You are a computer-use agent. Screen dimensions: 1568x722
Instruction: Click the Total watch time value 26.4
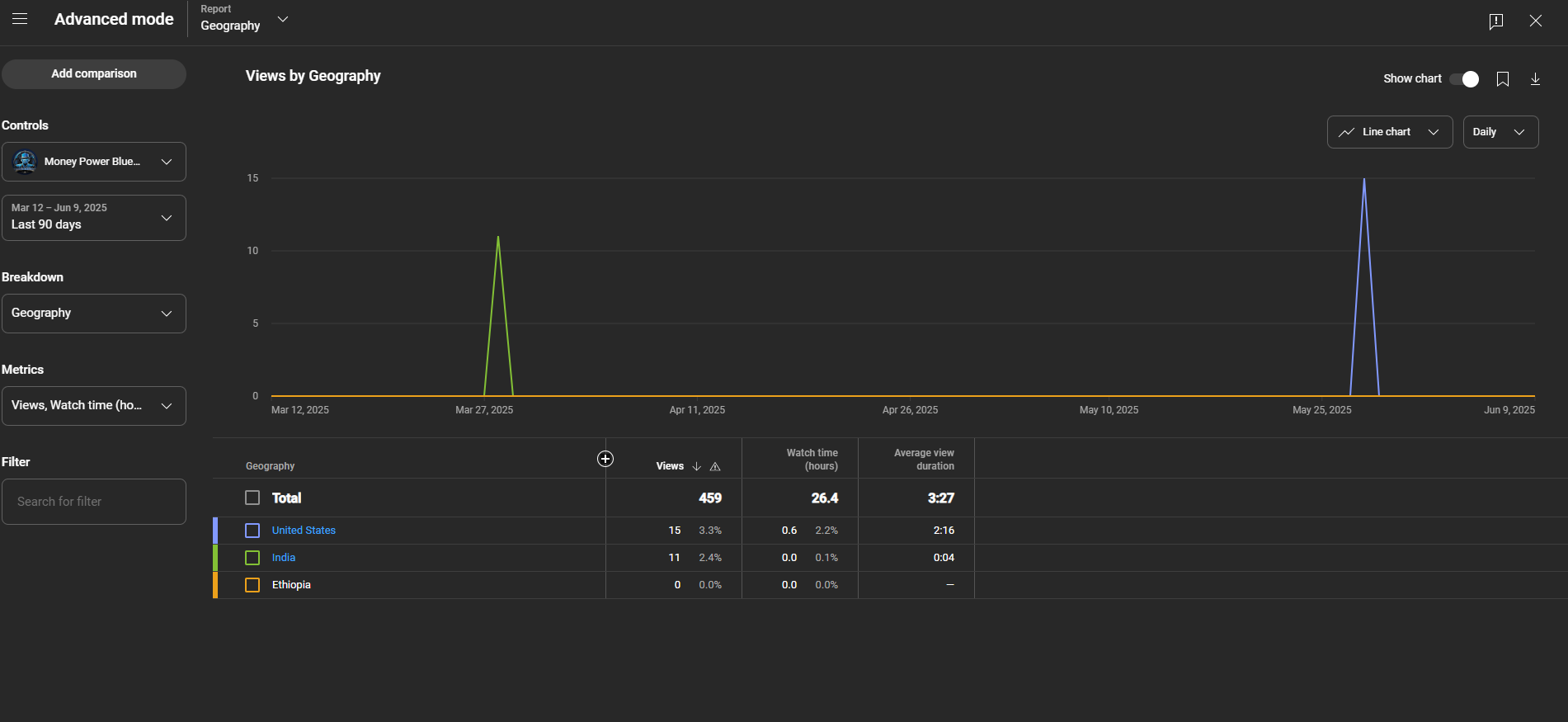[x=825, y=498]
